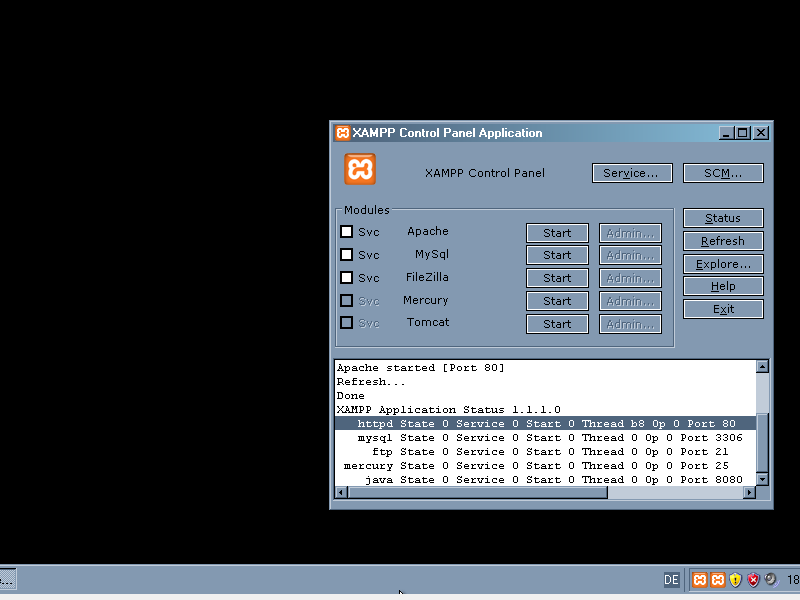Click the large orange XAMPP logo
Screen dimensions: 800x600
click(360, 169)
